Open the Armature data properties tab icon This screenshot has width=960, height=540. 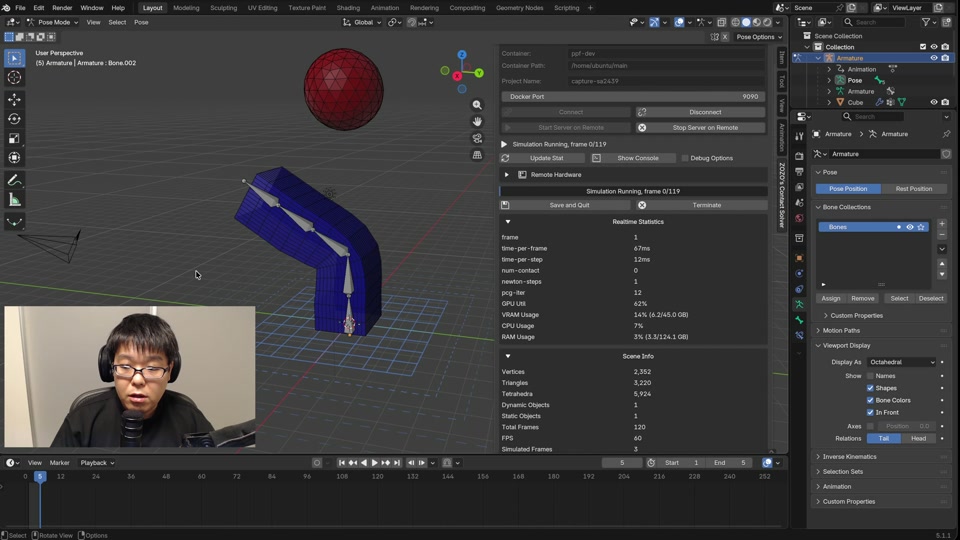point(799,304)
